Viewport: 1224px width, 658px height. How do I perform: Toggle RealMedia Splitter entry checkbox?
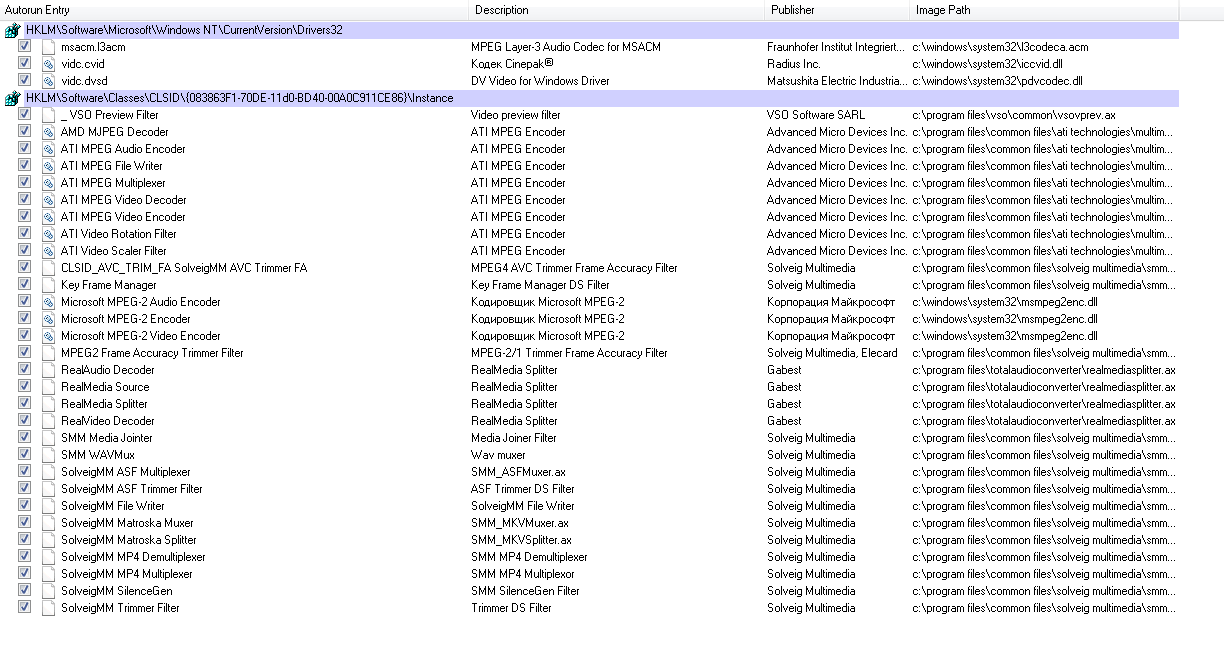24,403
